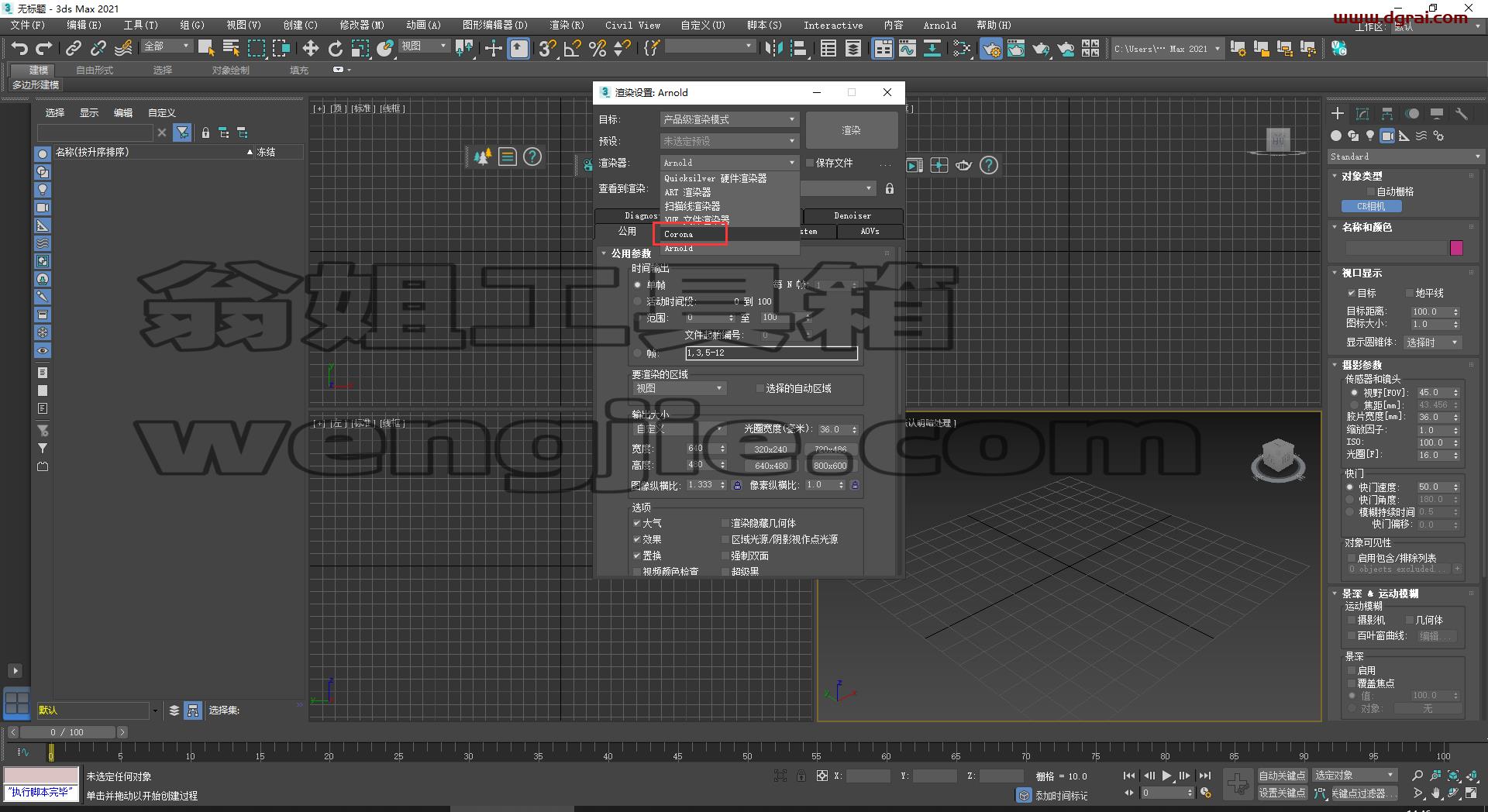1488x812 pixels.
Task: Open the 渲染器 Arnold dropdown
Action: [x=728, y=163]
